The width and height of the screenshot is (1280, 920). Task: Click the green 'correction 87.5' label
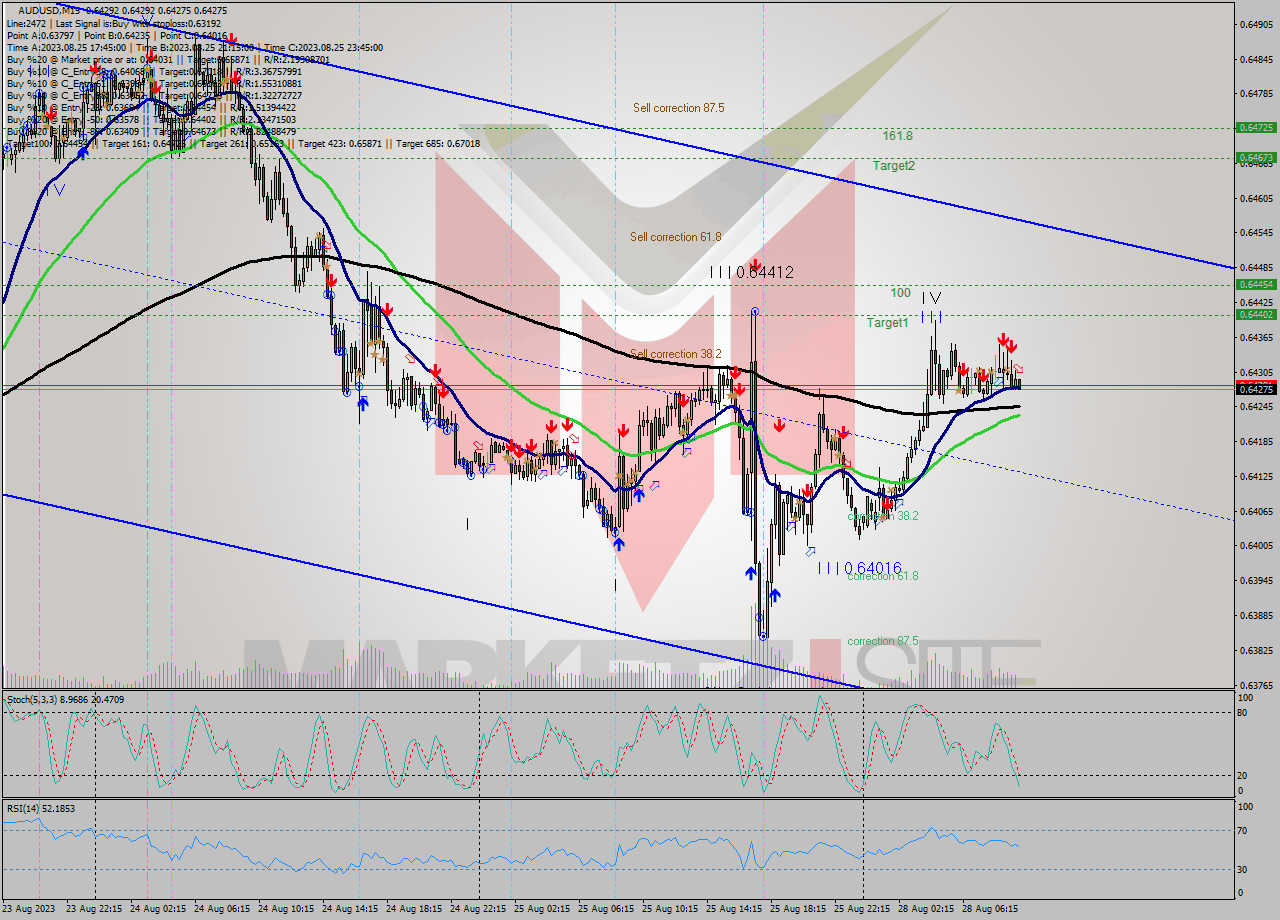(882, 641)
